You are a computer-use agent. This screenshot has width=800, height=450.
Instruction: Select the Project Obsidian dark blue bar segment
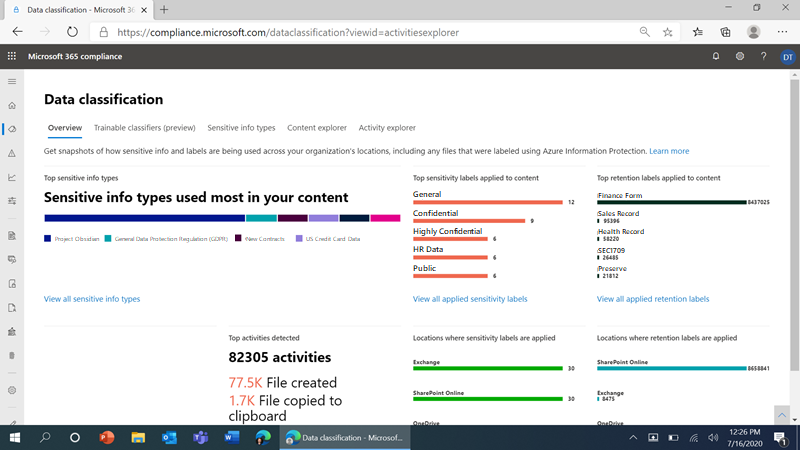(x=144, y=218)
